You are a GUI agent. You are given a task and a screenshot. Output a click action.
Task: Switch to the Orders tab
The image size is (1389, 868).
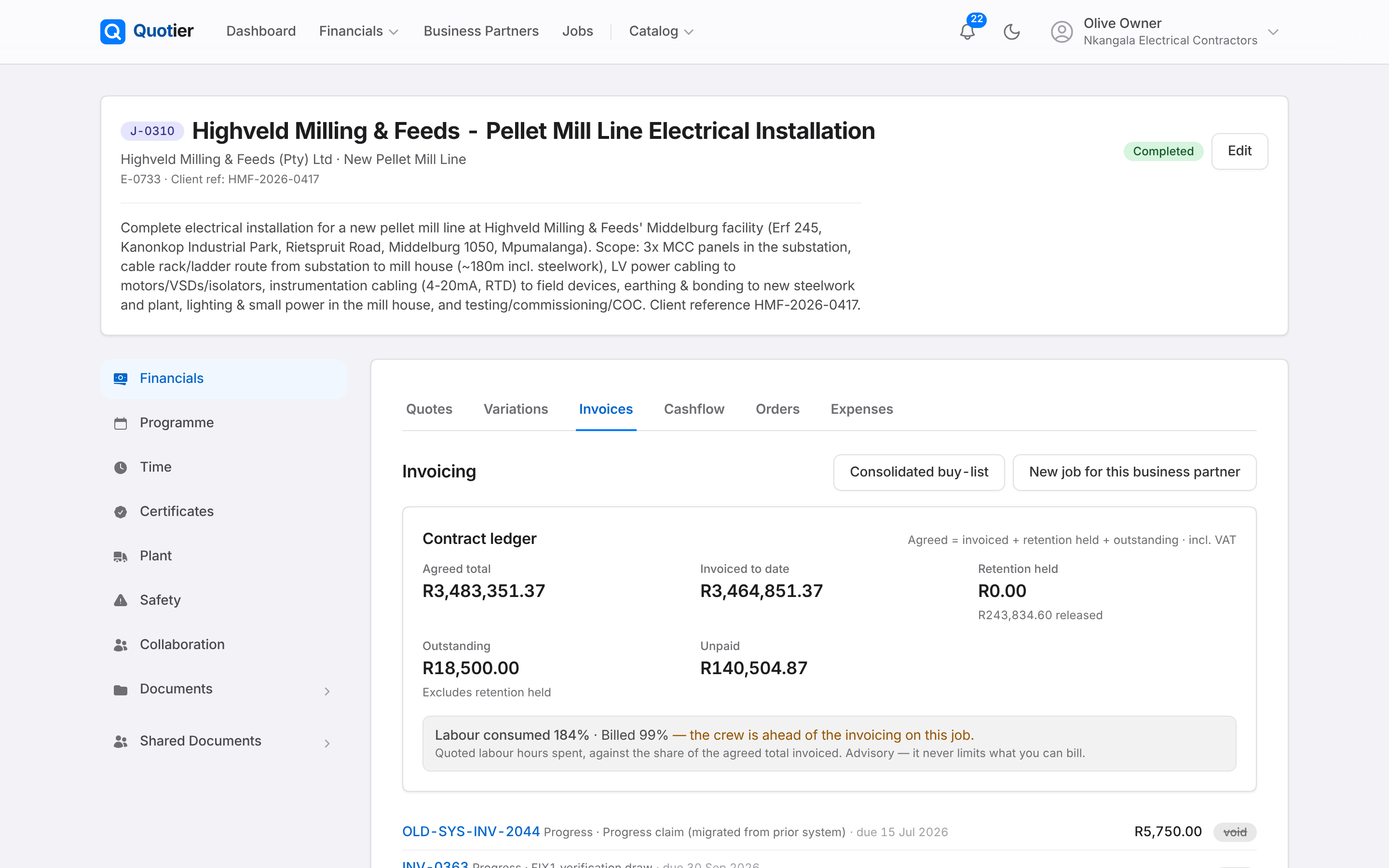click(x=777, y=409)
